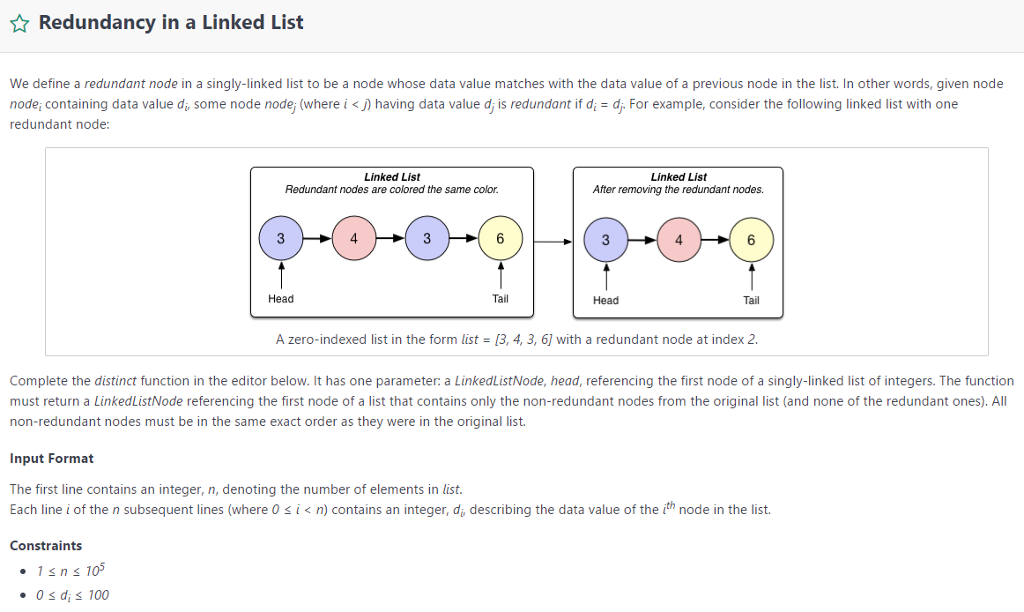Select the purple Head node labeled 3
1024x612 pixels.
[x=281, y=238]
